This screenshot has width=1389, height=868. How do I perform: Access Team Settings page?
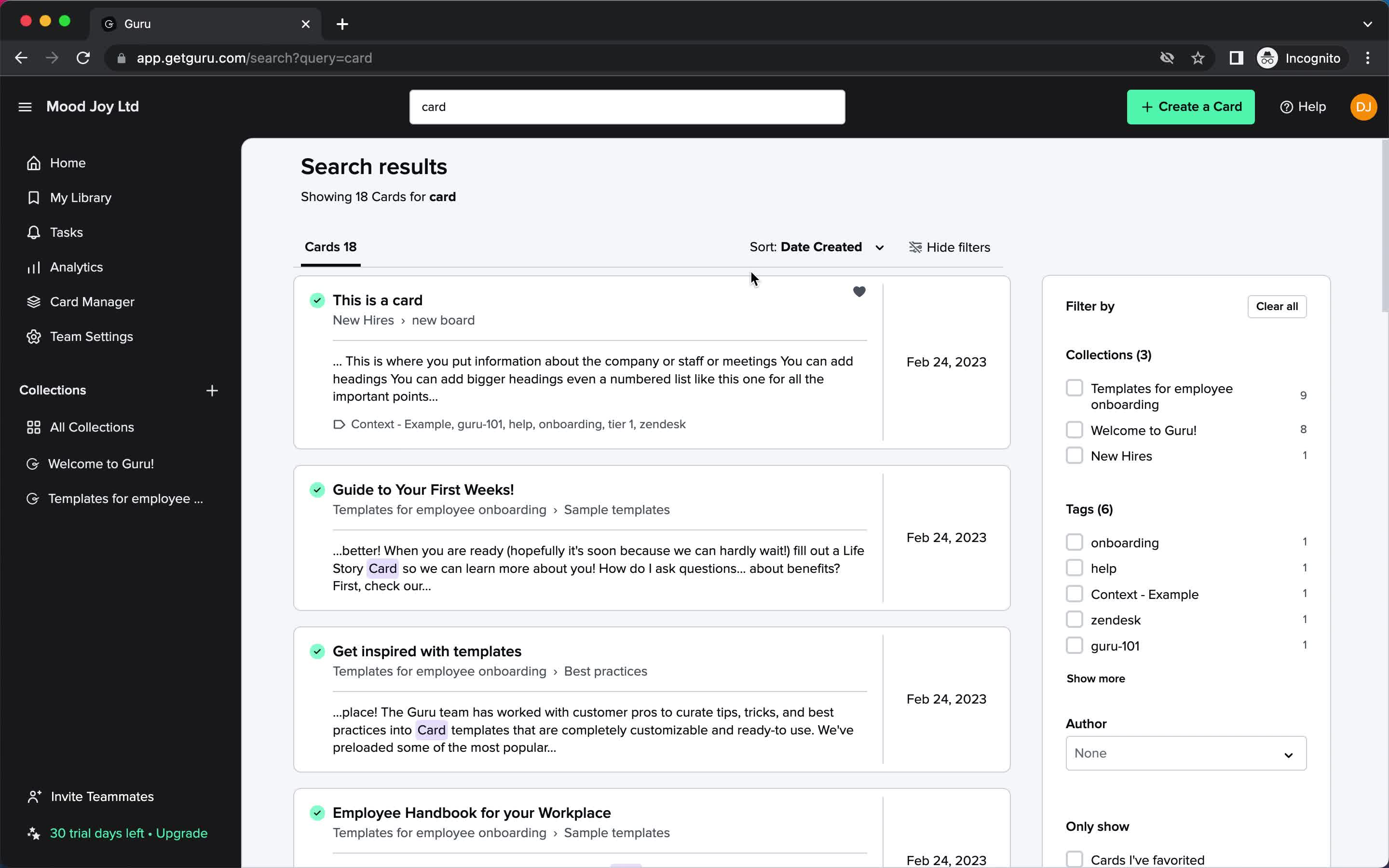[x=91, y=336]
